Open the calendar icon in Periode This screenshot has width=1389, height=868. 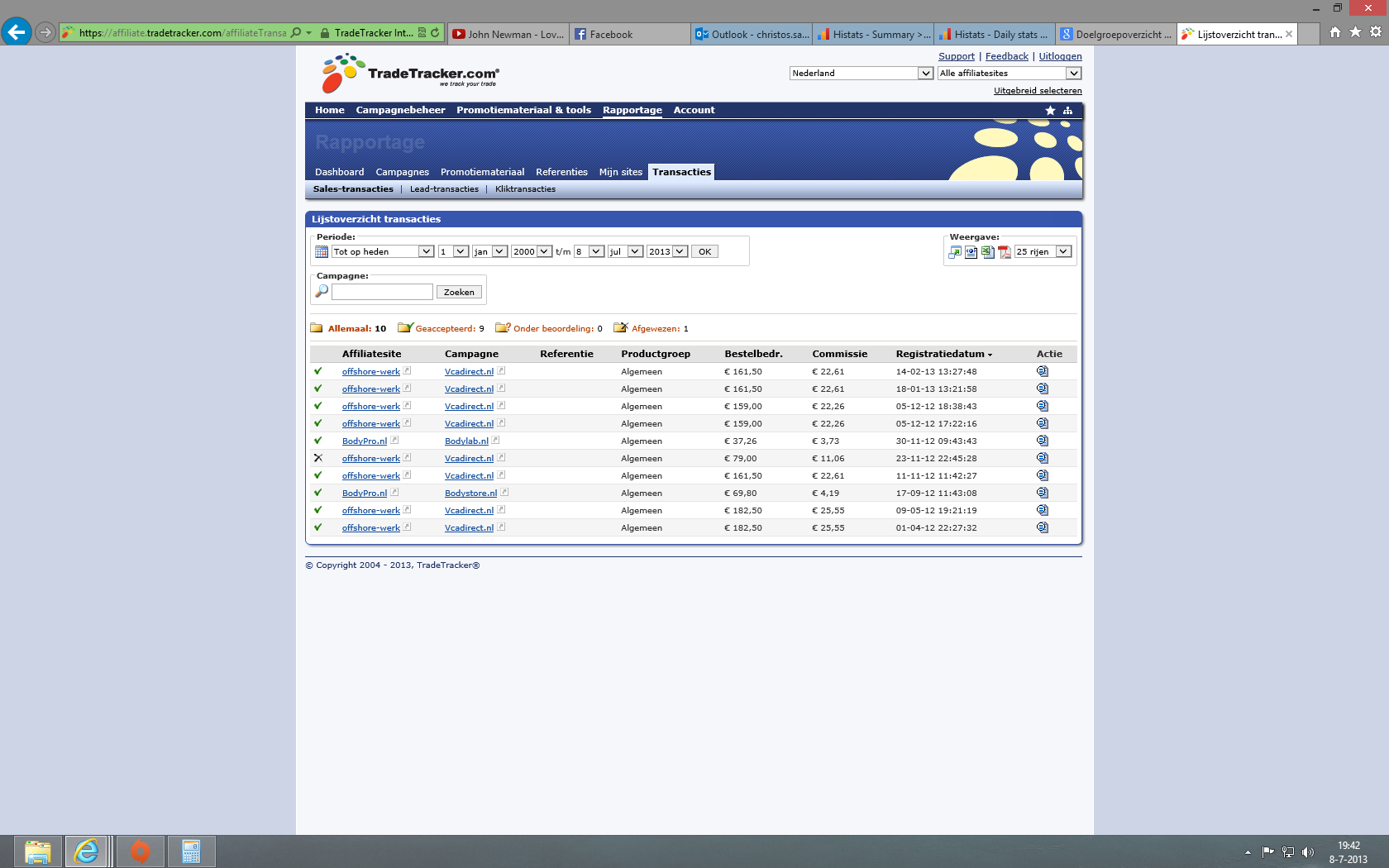(322, 252)
